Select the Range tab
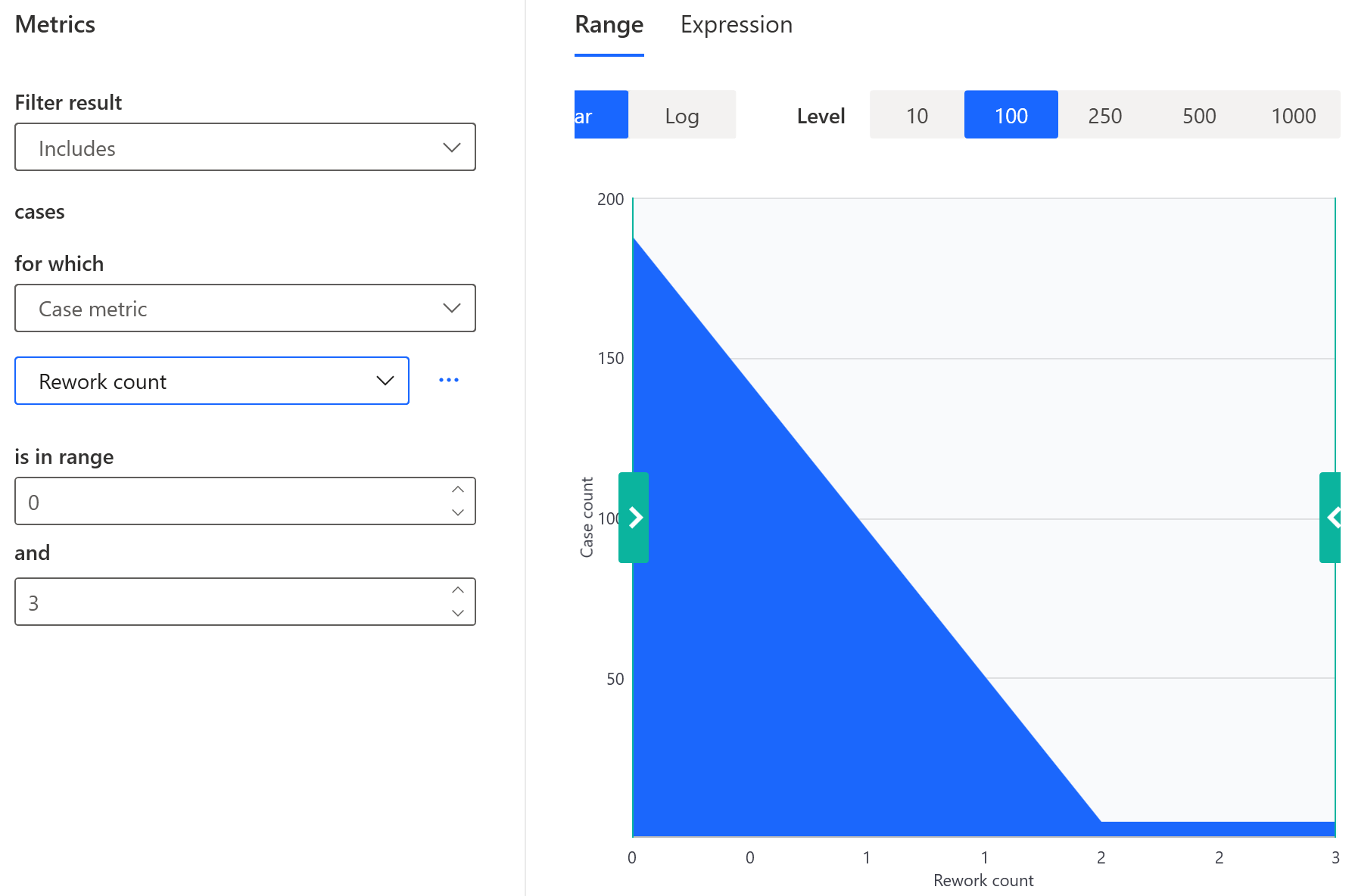 (609, 24)
